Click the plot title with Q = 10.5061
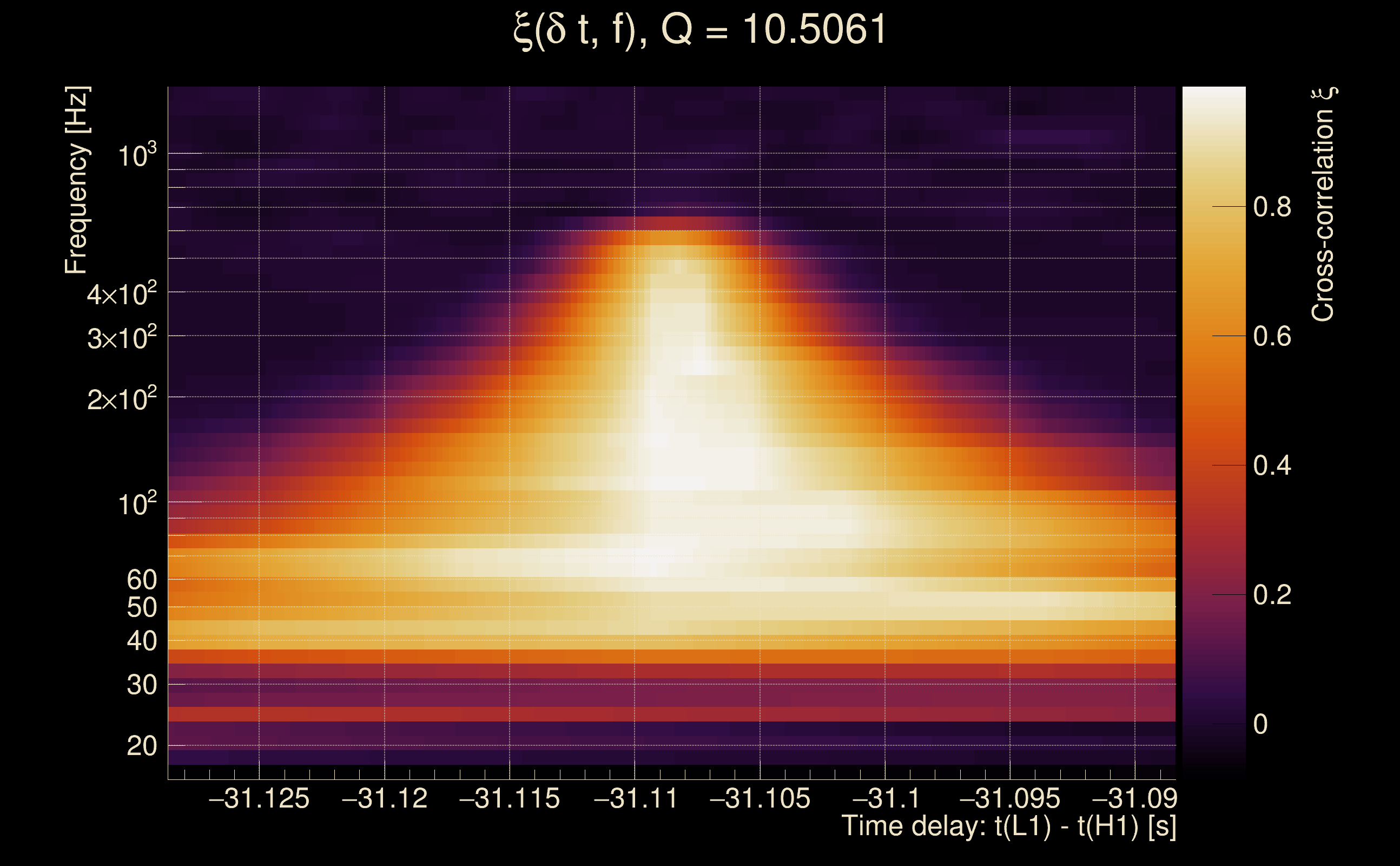Image resolution: width=1400 pixels, height=866 pixels. (x=699, y=30)
